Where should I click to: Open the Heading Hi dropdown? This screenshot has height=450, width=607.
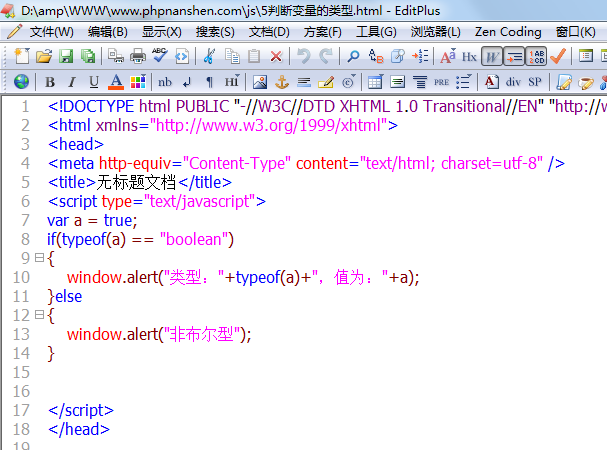[232, 82]
